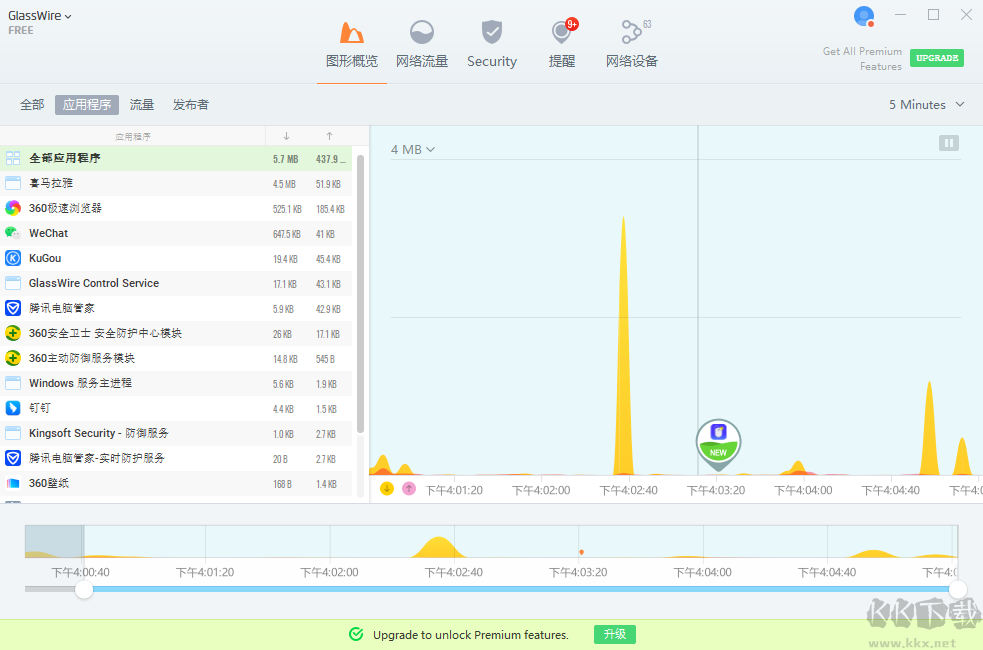Viewport: 983px width, 650px height.
Task: Open the GlassWire main menu dropdown
Action: coord(40,16)
